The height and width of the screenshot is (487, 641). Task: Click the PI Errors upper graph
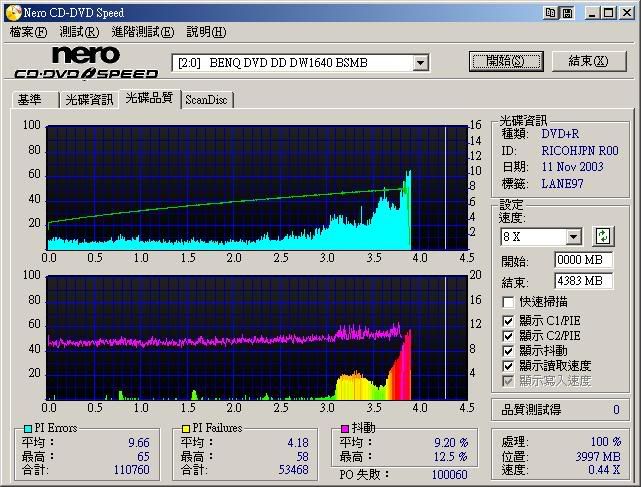tap(257, 188)
